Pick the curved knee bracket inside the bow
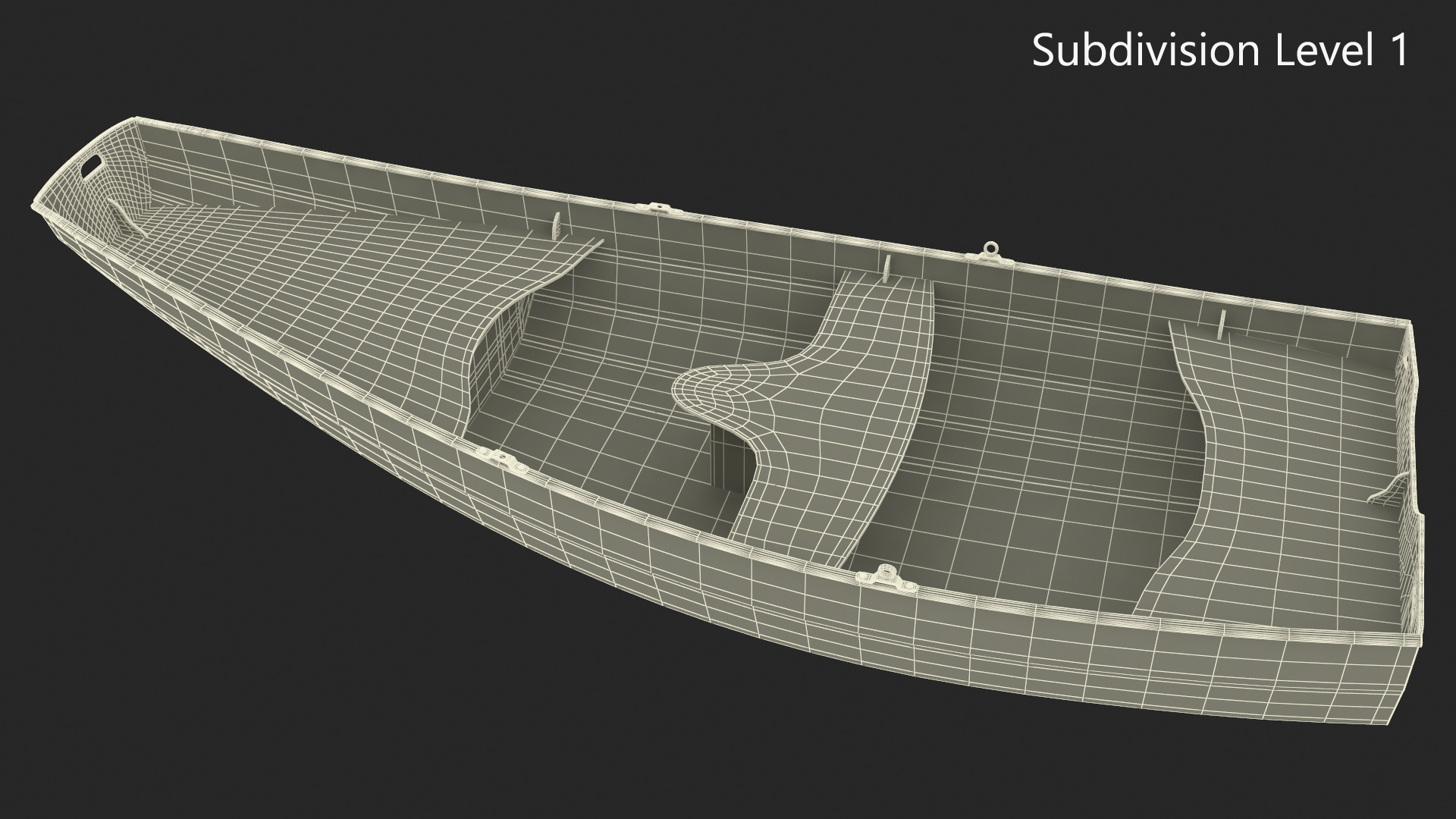This screenshot has width=1456, height=819. [x=125, y=217]
